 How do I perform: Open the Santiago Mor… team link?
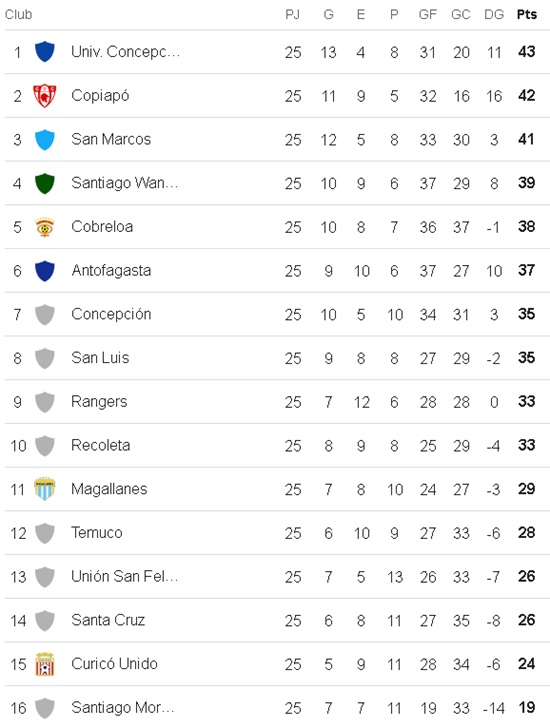coord(123,708)
